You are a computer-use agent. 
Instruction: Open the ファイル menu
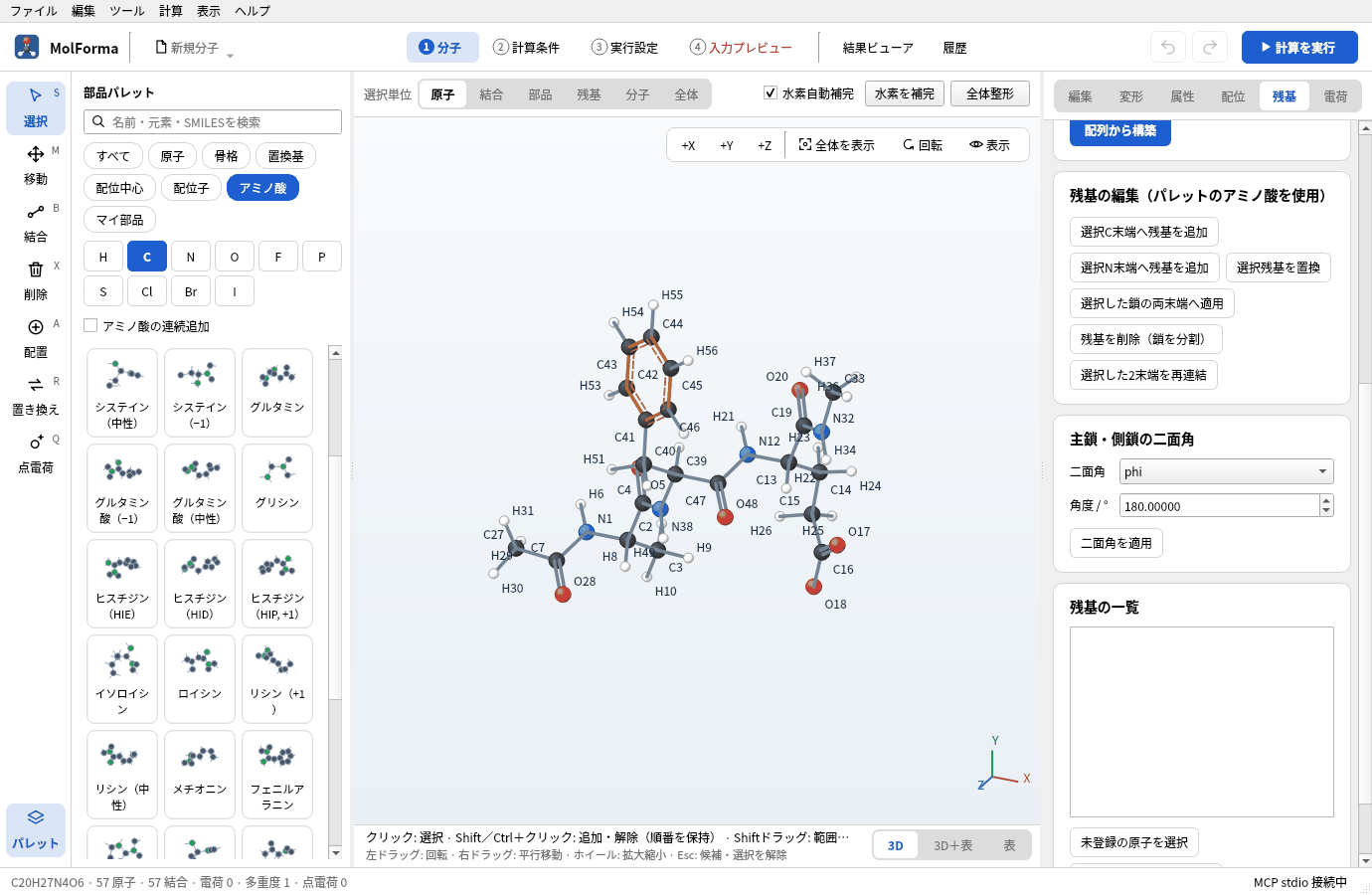(34, 11)
